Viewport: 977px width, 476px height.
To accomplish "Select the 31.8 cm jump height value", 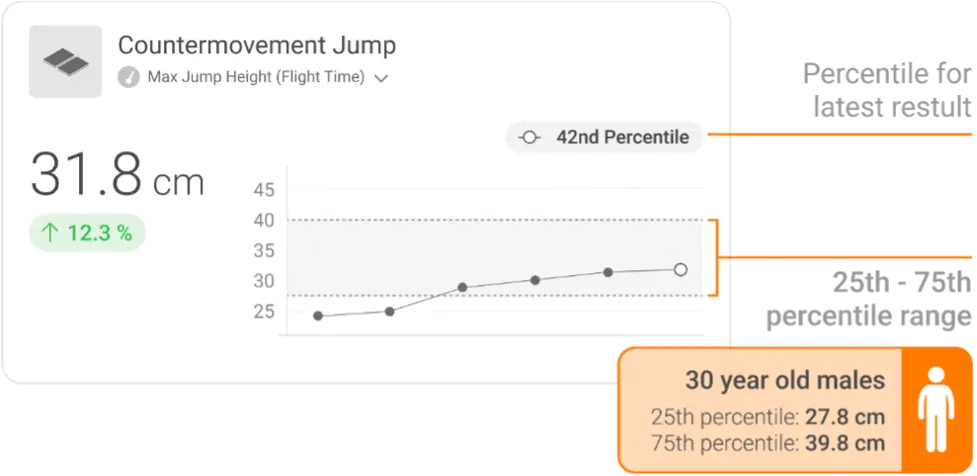I will pyautogui.click(x=117, y=177).
